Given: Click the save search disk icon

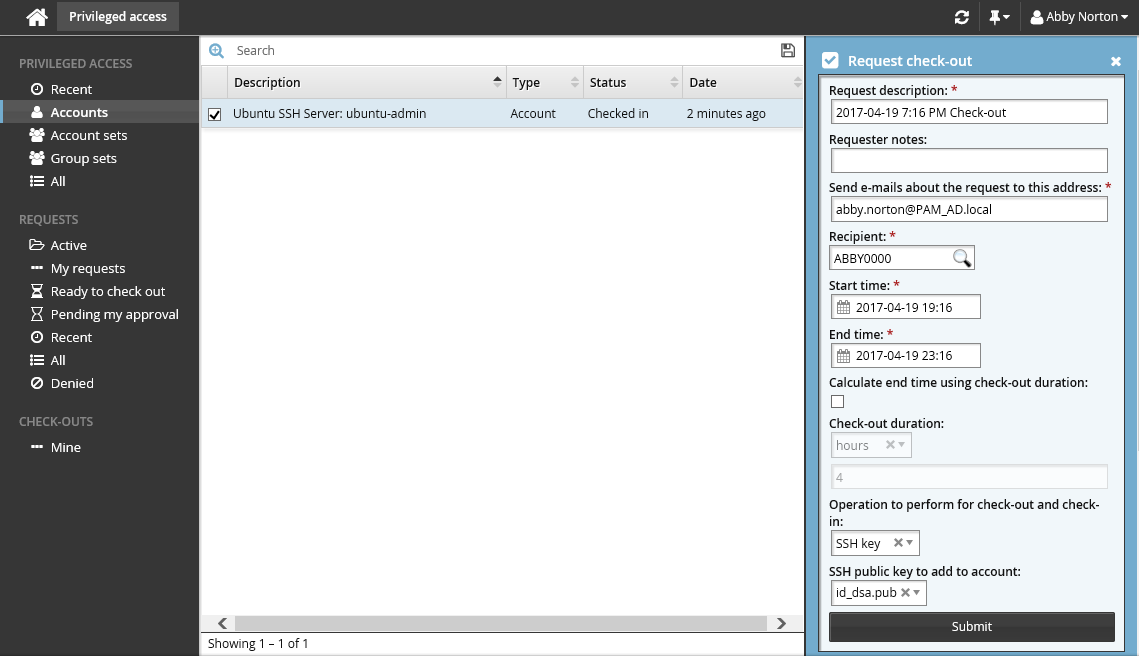Looking at the screenshot, I should click(x=788, y=51).
